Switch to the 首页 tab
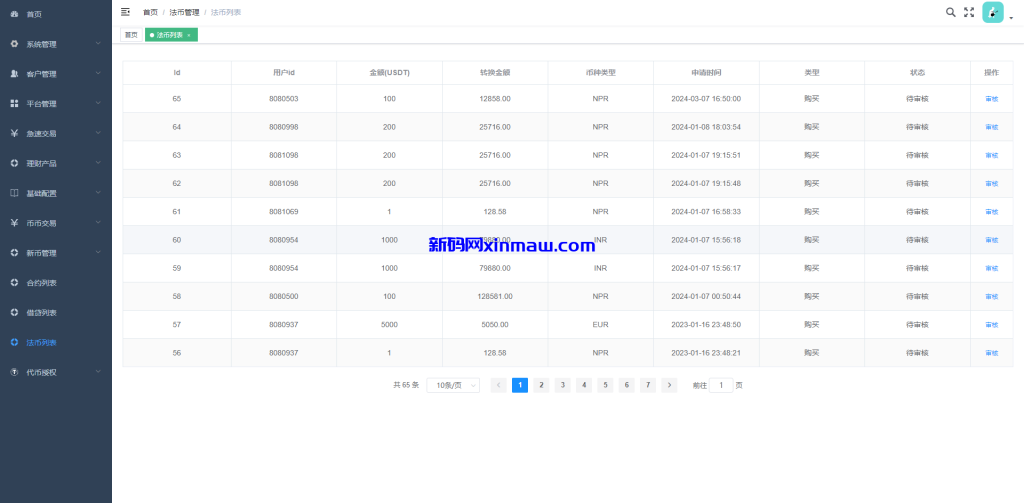Image resolution: width=1024 pixels, height=503 pixels. (x=131, y=35)
